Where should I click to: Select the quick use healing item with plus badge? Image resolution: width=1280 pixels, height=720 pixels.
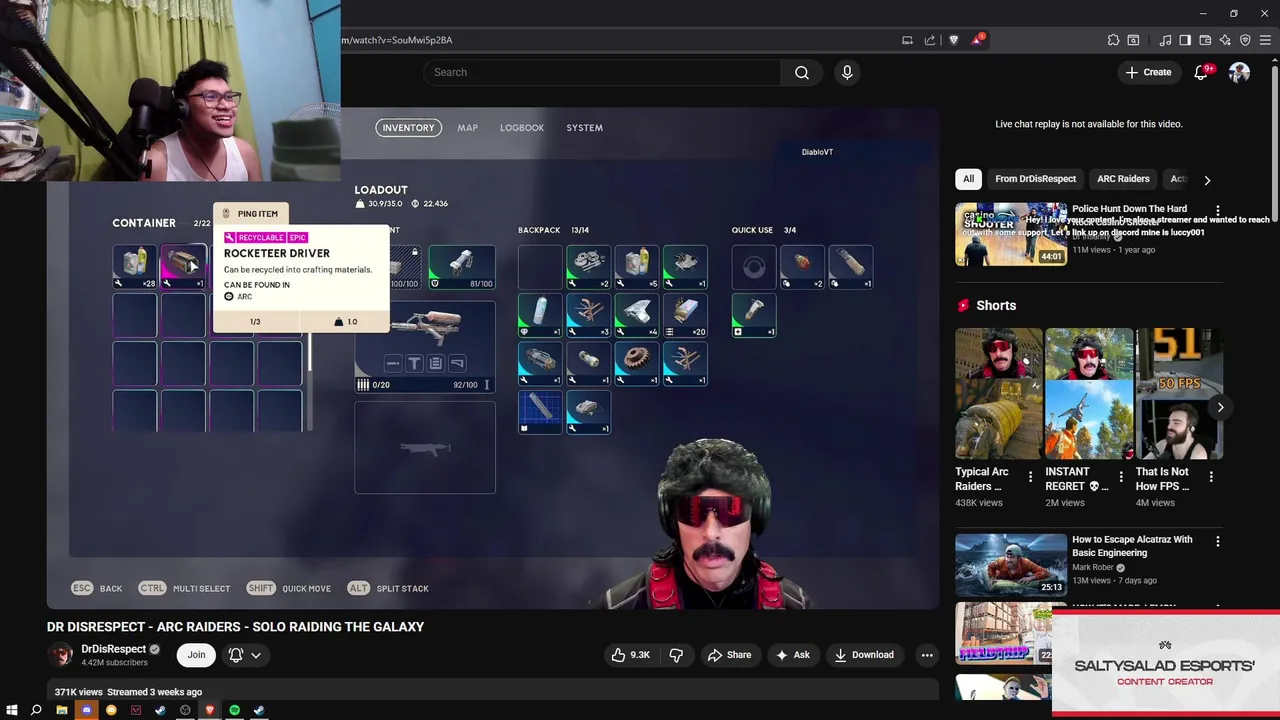[754, 315]
